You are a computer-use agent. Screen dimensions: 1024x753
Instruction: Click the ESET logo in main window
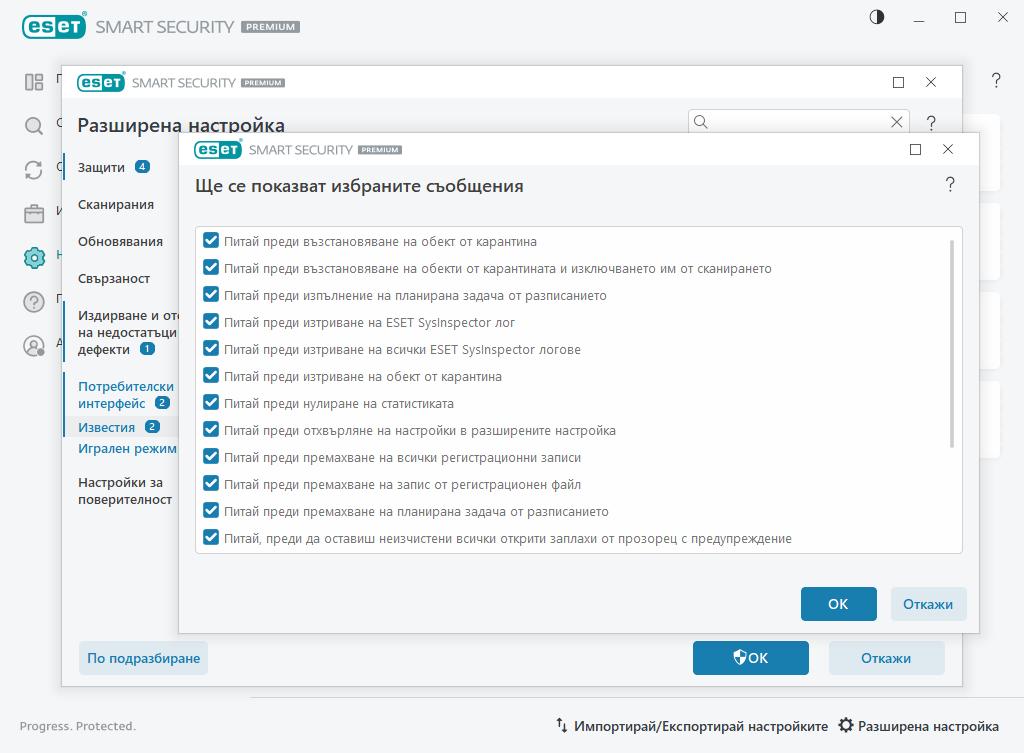coord(54,26)
